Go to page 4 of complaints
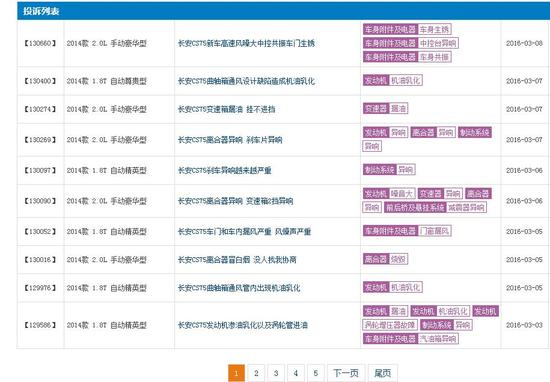Viewport: 550px width, 382px height. (x=296, y=373)
